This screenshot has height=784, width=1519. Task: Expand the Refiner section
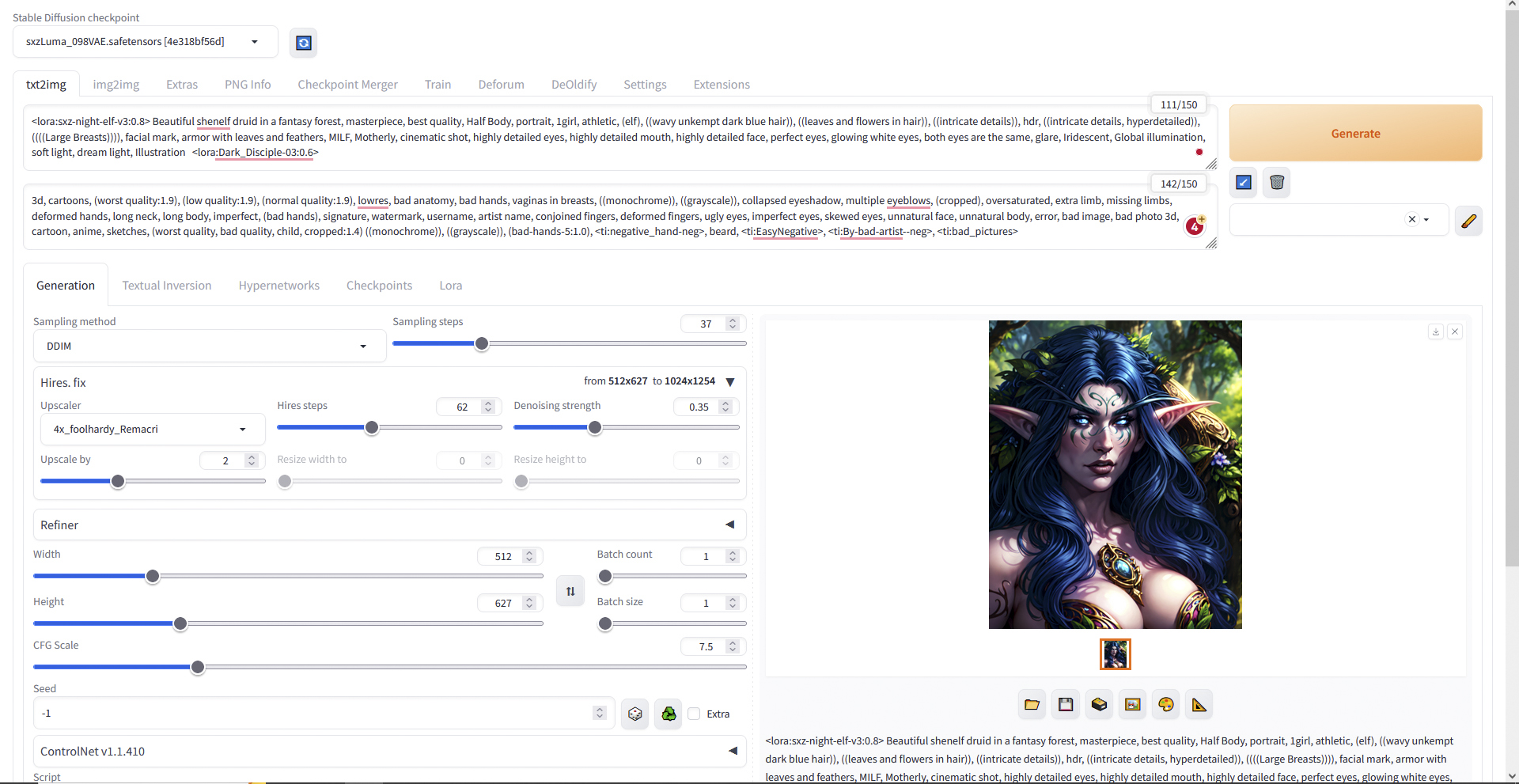[x=729, y=525]
